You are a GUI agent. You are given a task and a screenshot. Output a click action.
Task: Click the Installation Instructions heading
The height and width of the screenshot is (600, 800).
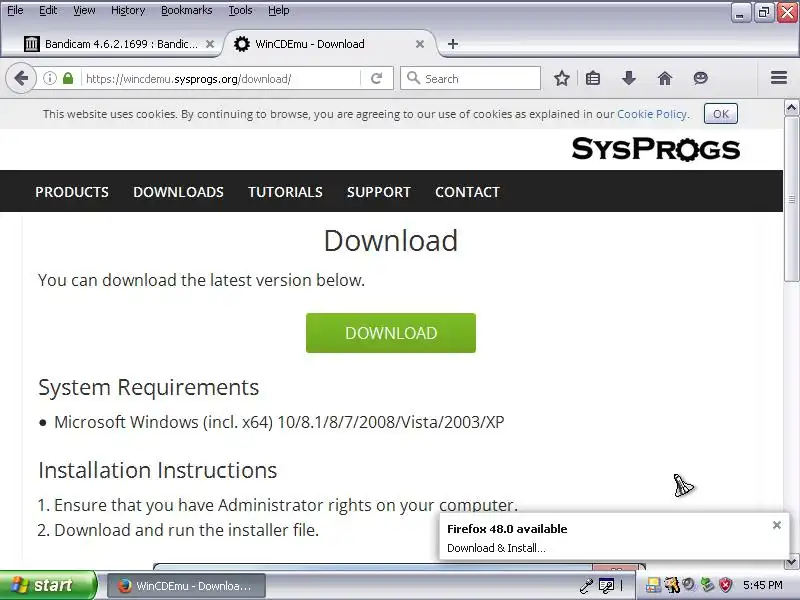158,470
